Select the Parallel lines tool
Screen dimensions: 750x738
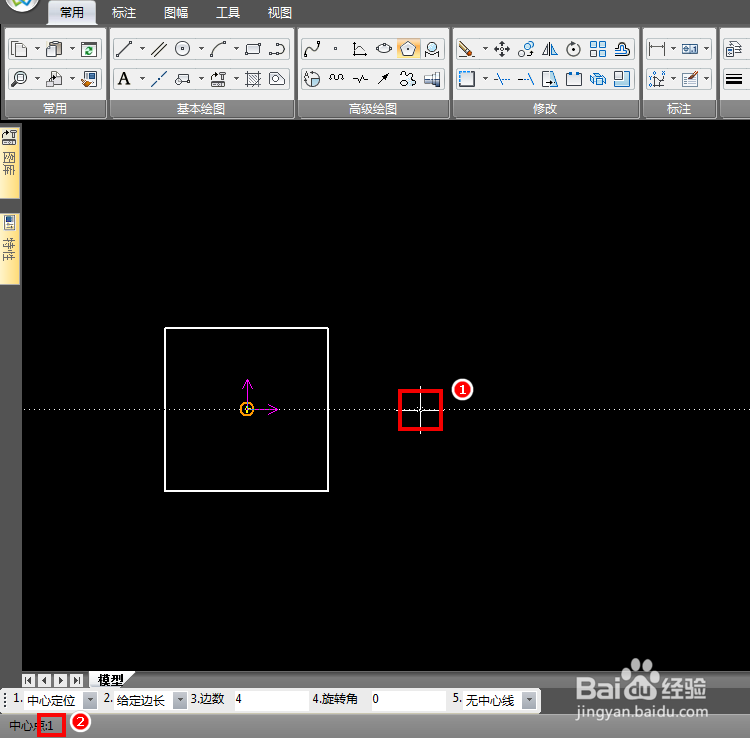pyautogui.click(x=159, y=49)
